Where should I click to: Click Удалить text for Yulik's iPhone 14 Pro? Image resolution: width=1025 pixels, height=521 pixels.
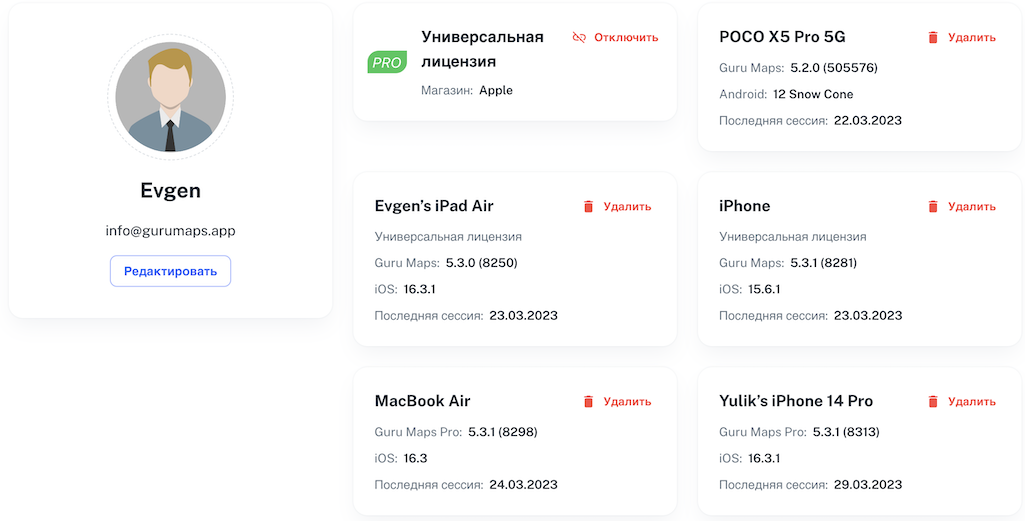click(x=971, y=401)
